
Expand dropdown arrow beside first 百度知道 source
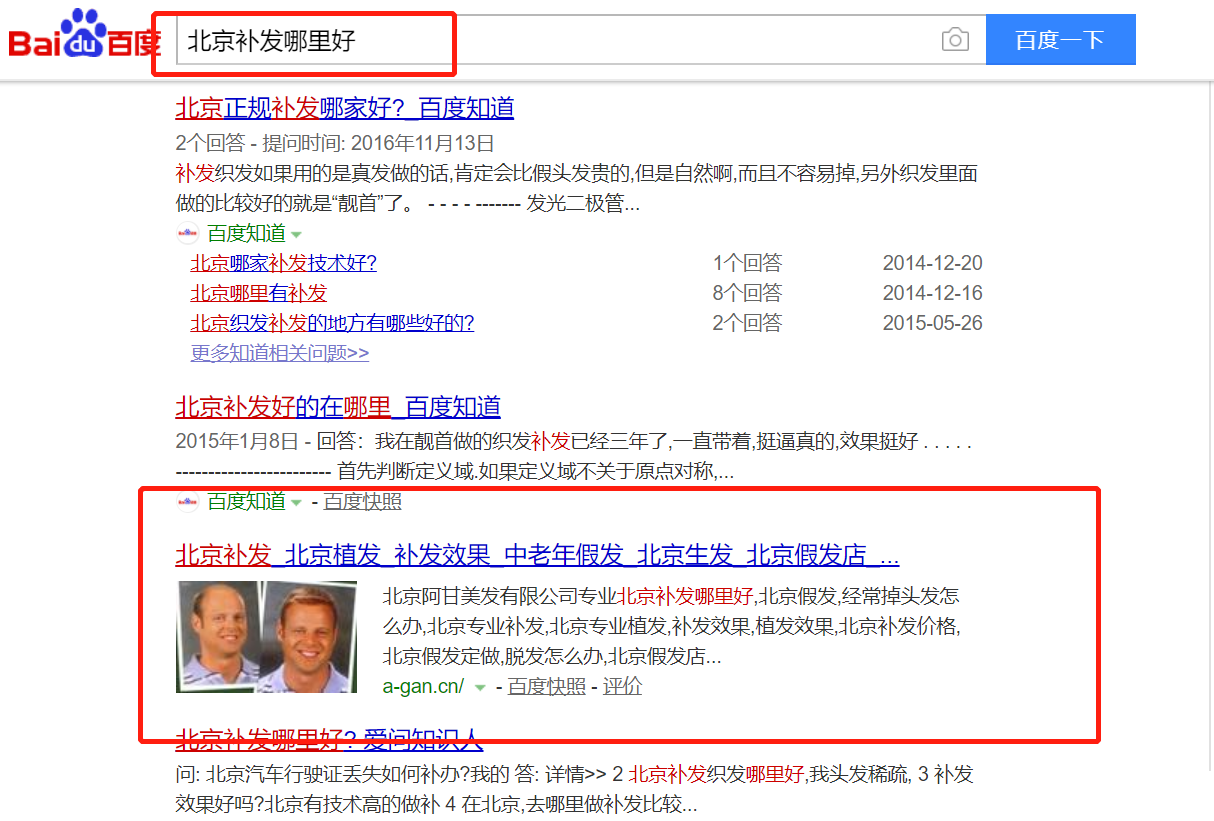pyautogui.click(x=296, y=235)
